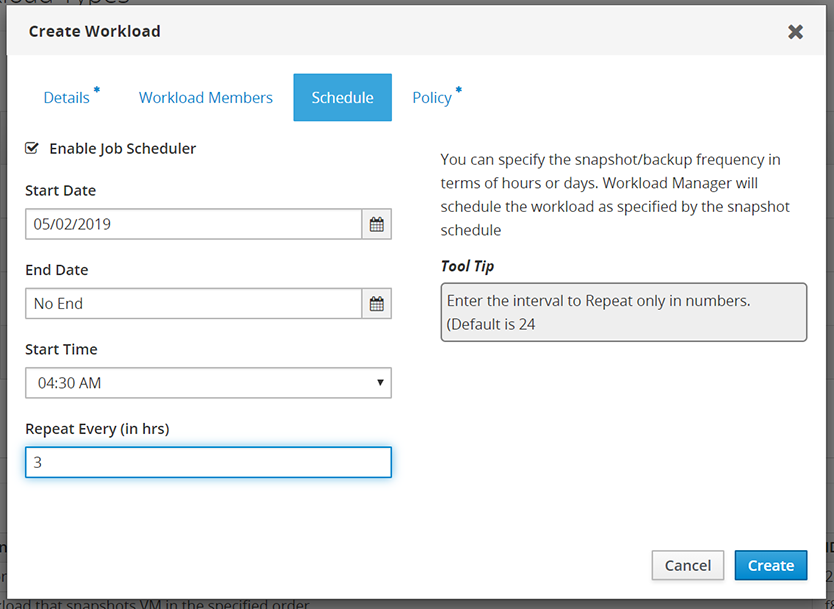The width and height of the screenshot is (834, 609).
Task: Click the blue Create button
Action: pos(771,565)
